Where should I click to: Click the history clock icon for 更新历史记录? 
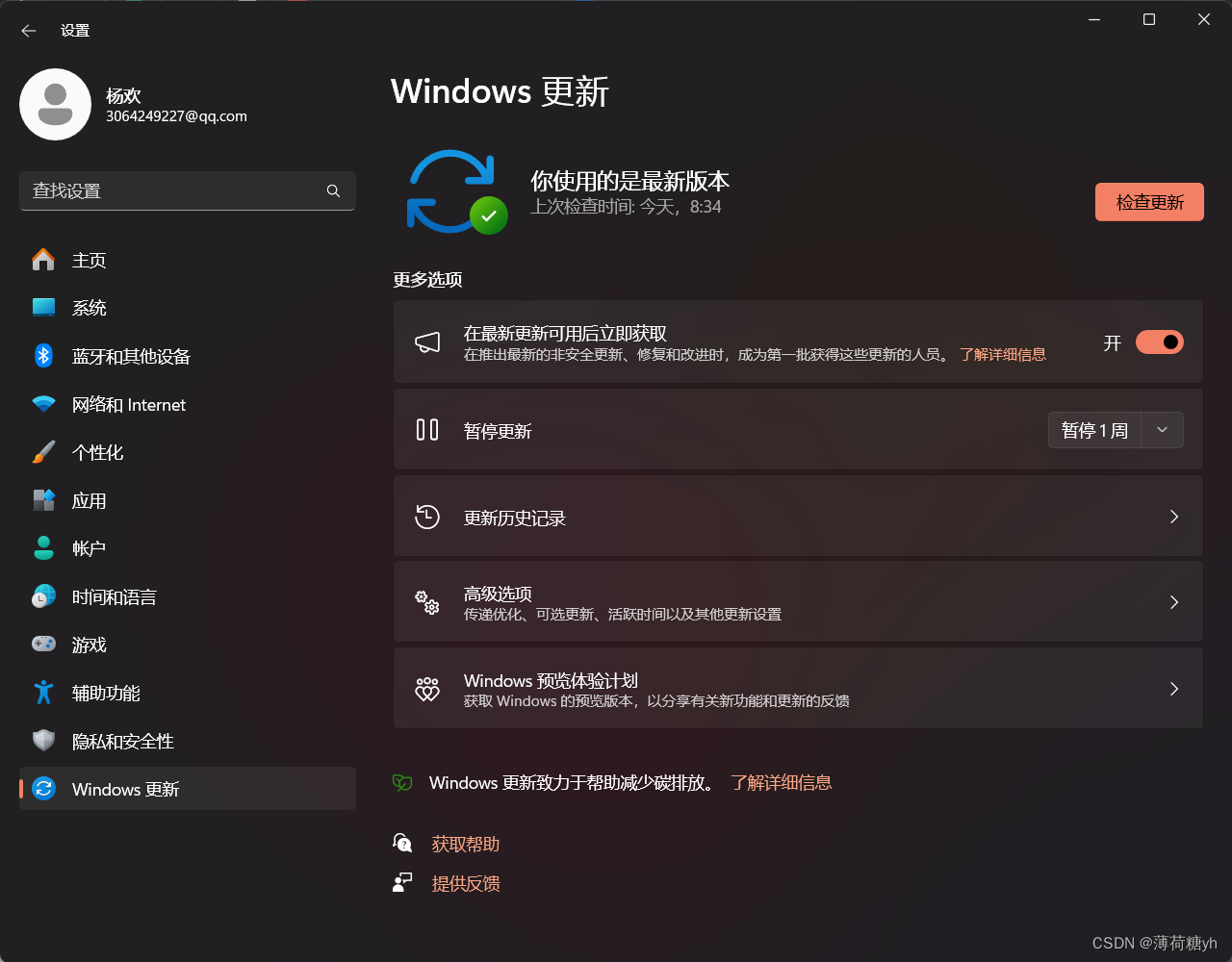tap(427, 517)
